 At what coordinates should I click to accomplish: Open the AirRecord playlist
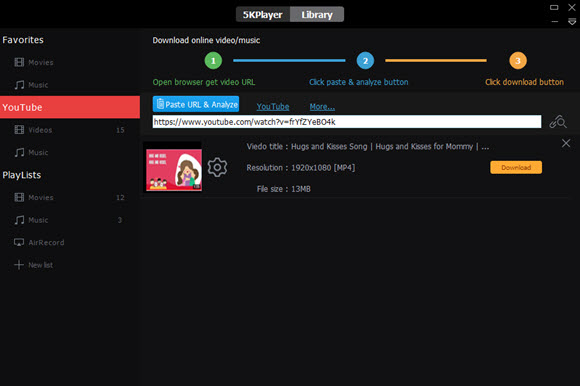70,243
